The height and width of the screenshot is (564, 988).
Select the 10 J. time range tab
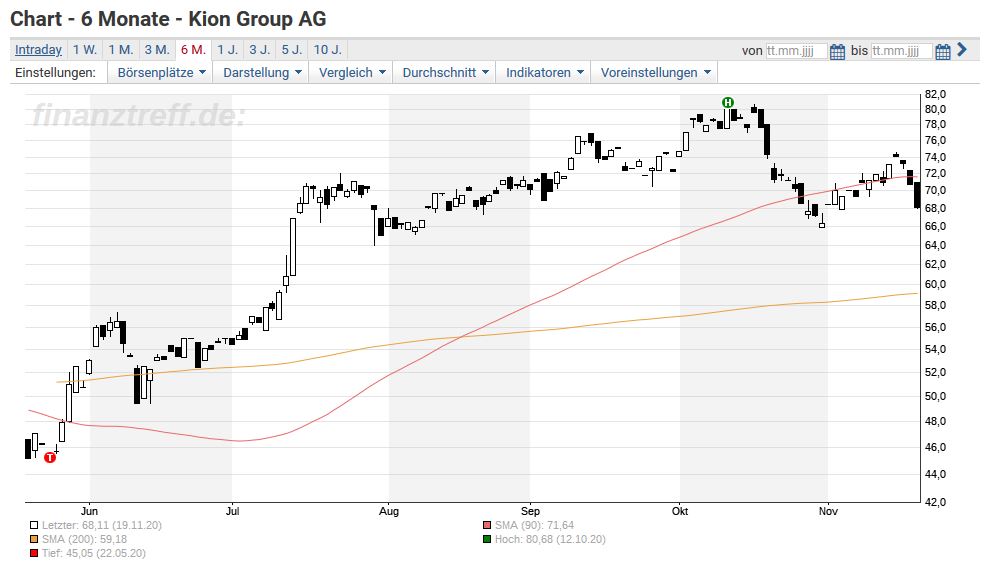pos(328,50)
